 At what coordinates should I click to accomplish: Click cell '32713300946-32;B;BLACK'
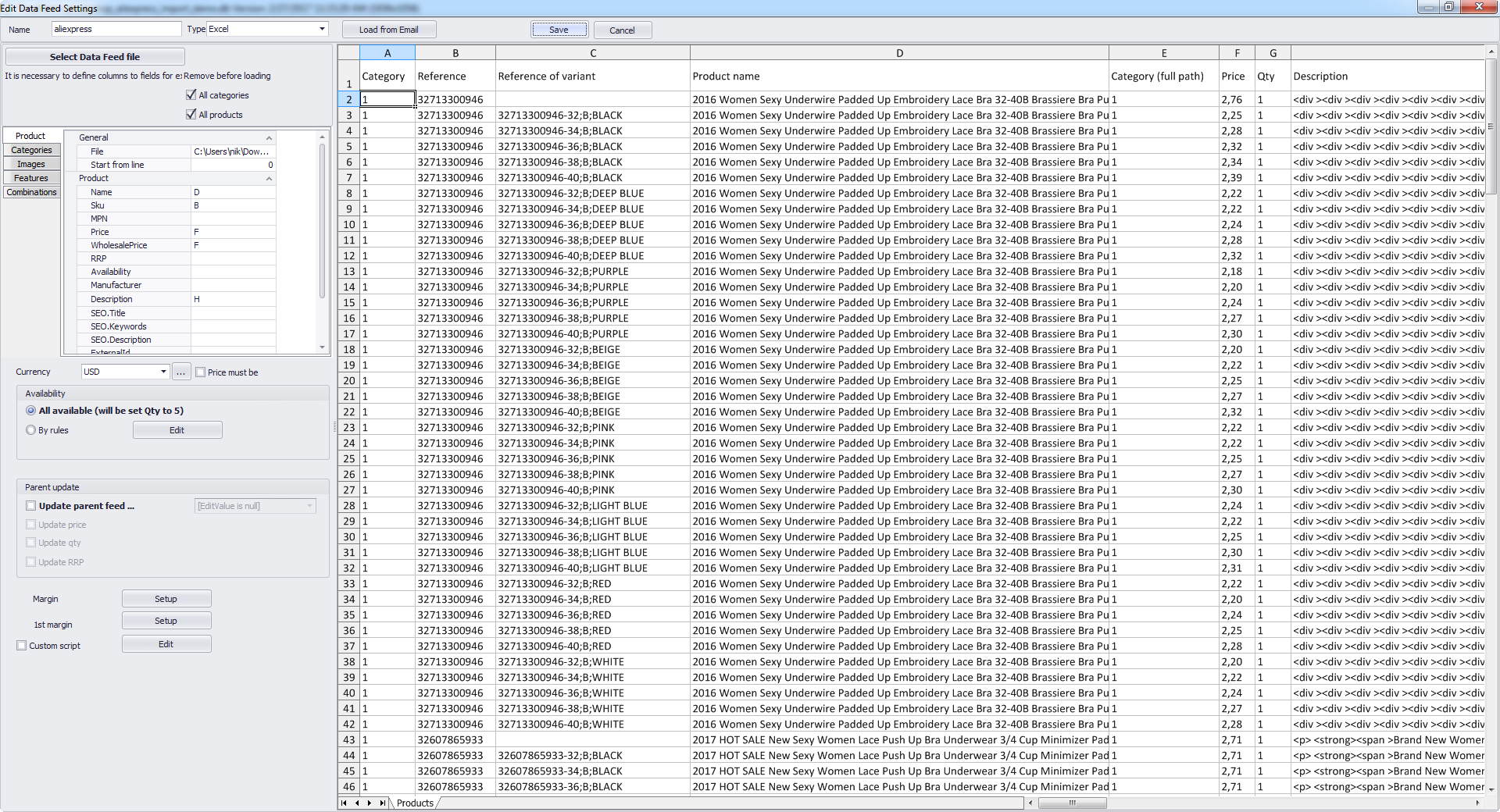(593, 116)
